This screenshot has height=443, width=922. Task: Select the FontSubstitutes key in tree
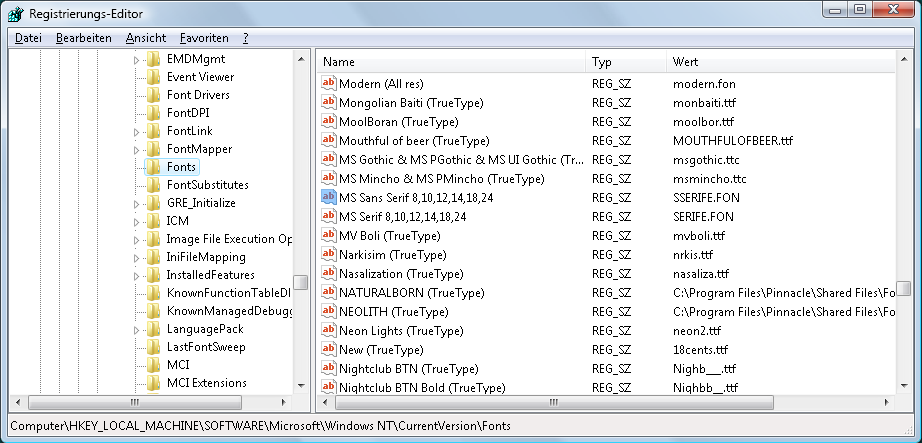tap(207, 185)
